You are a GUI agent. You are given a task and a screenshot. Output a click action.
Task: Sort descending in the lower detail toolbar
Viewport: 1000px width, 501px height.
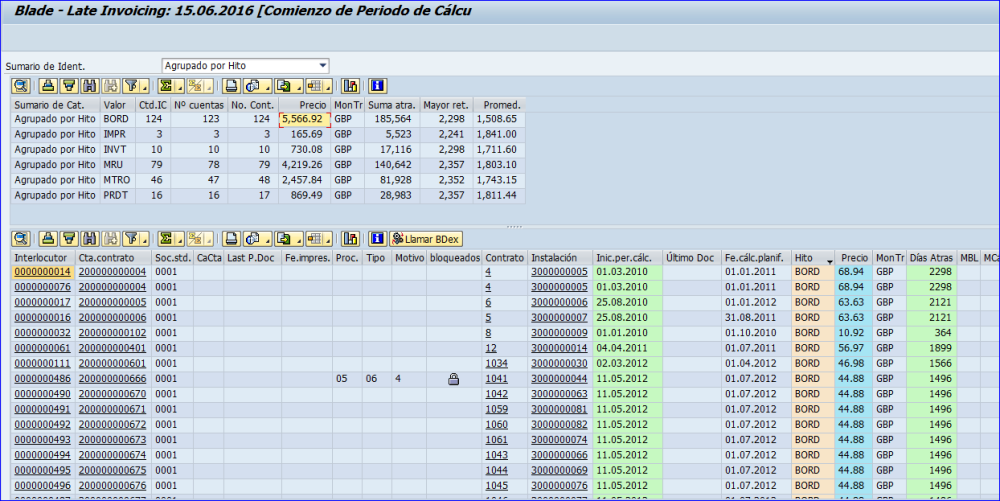pos(69,239)
